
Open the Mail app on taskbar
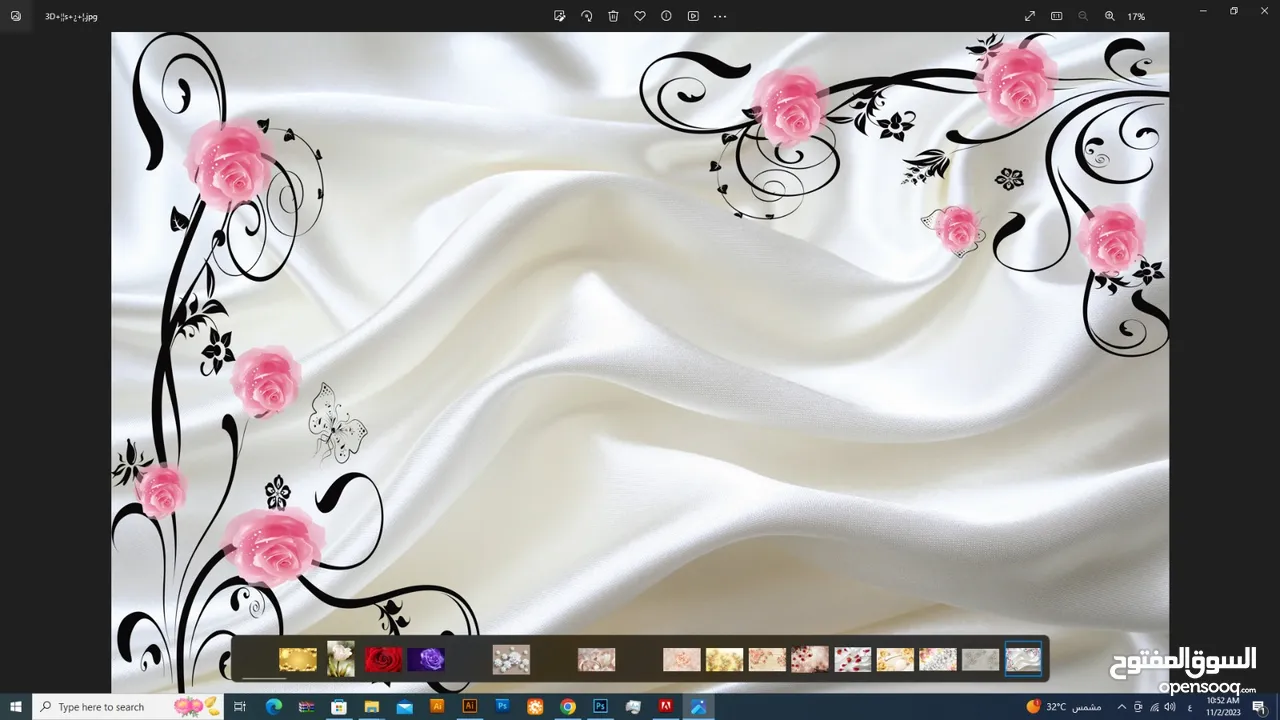coord(404,707)
